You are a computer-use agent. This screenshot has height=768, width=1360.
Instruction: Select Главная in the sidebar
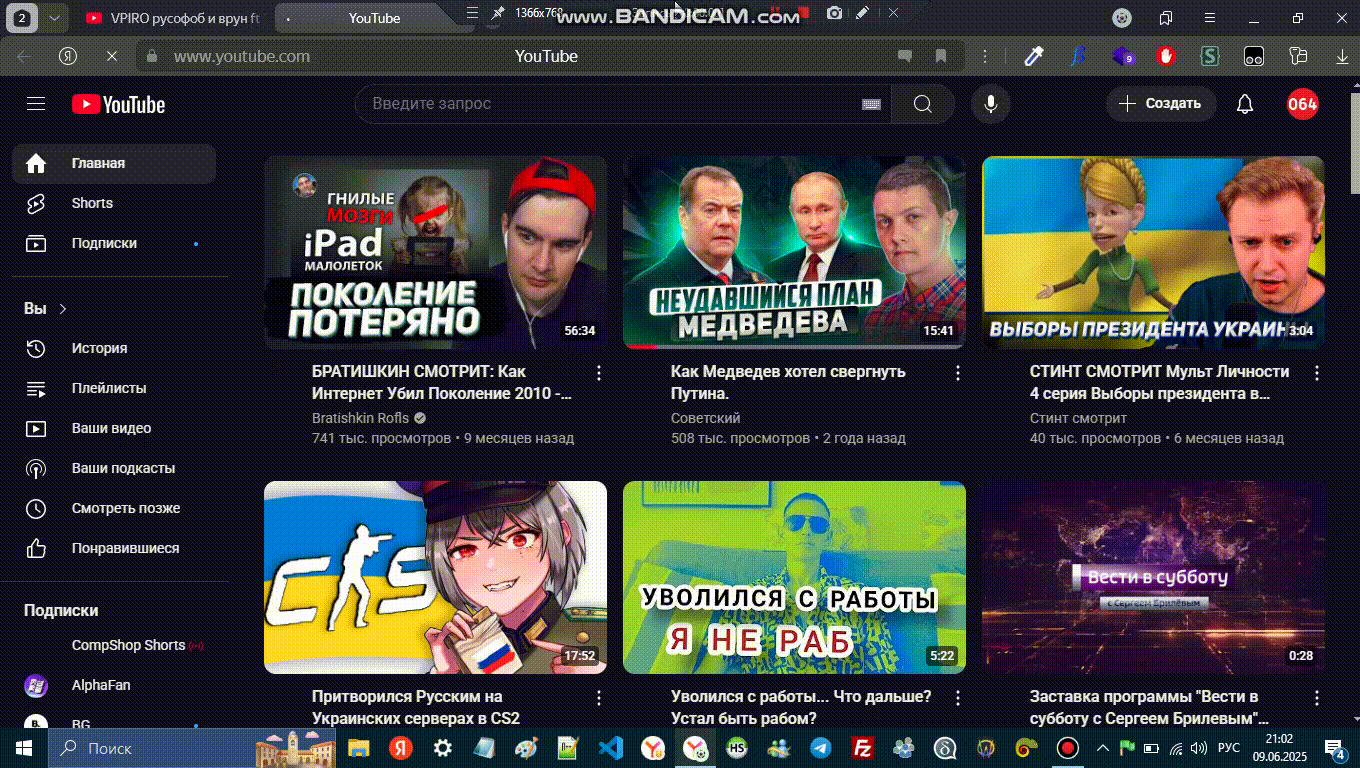click(114, 163)
